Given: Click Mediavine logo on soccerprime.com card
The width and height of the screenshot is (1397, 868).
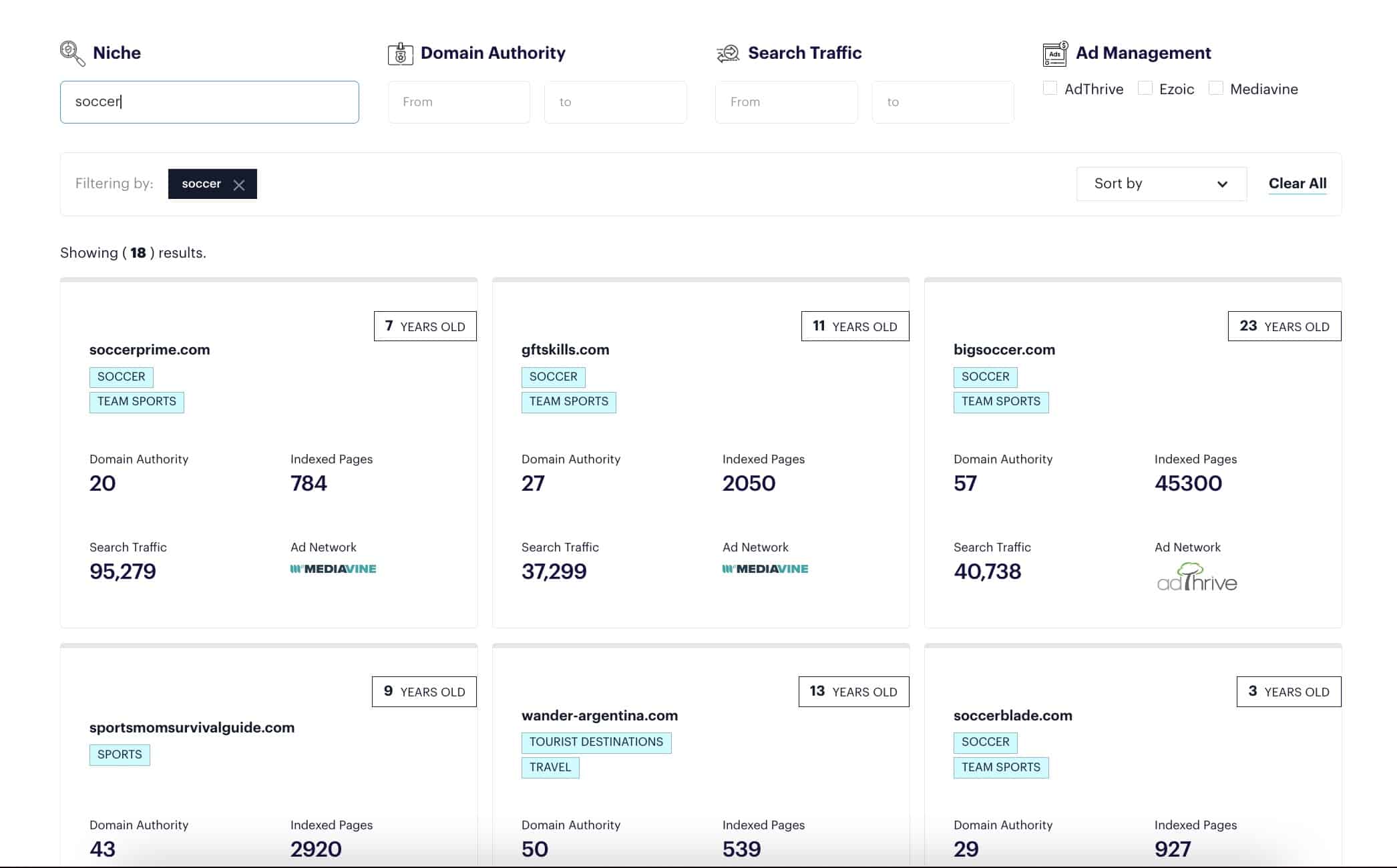Looking at the screenshot, I should pyautogui.click(x=333, y=569).
